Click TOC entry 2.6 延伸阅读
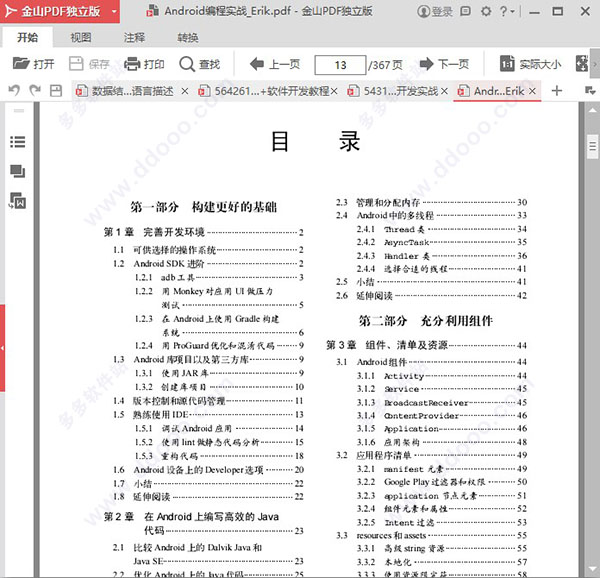This screenshot has height=578, width=600. coord(431,295)
